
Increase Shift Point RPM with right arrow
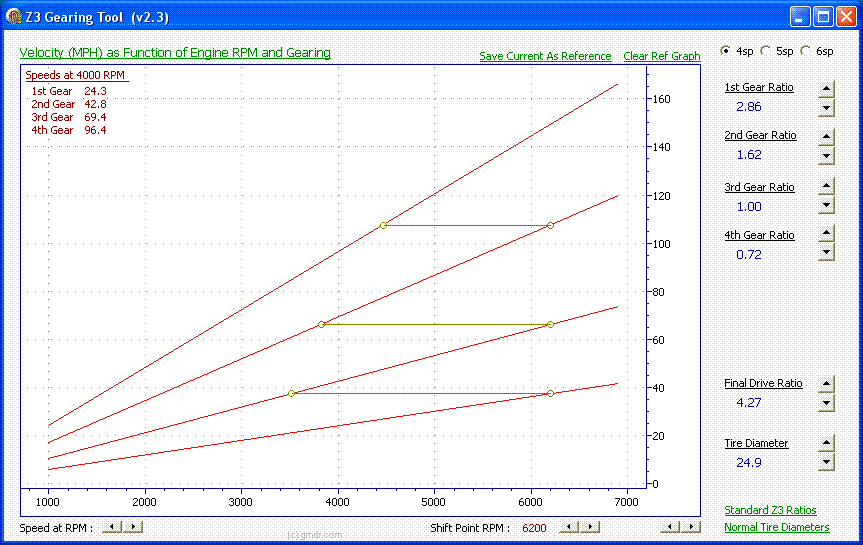coord(592,527)
